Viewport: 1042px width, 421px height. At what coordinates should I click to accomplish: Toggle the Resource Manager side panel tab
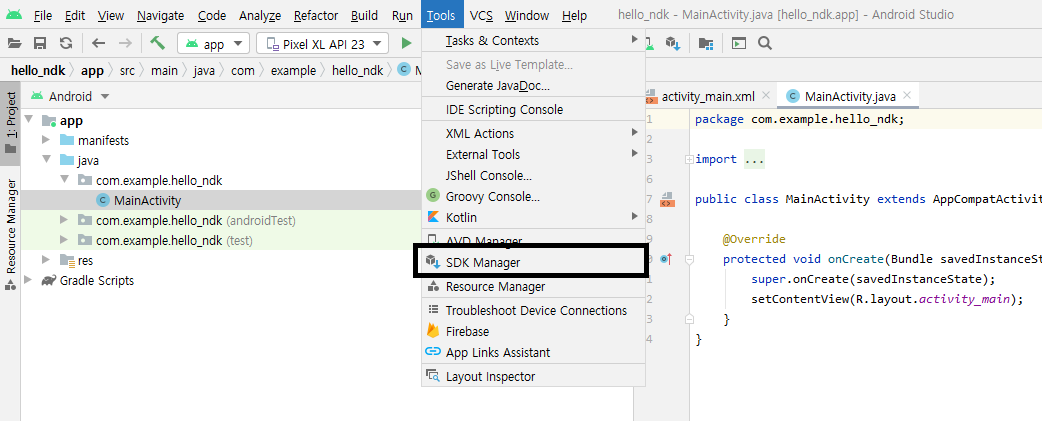[x=11, y=235]
